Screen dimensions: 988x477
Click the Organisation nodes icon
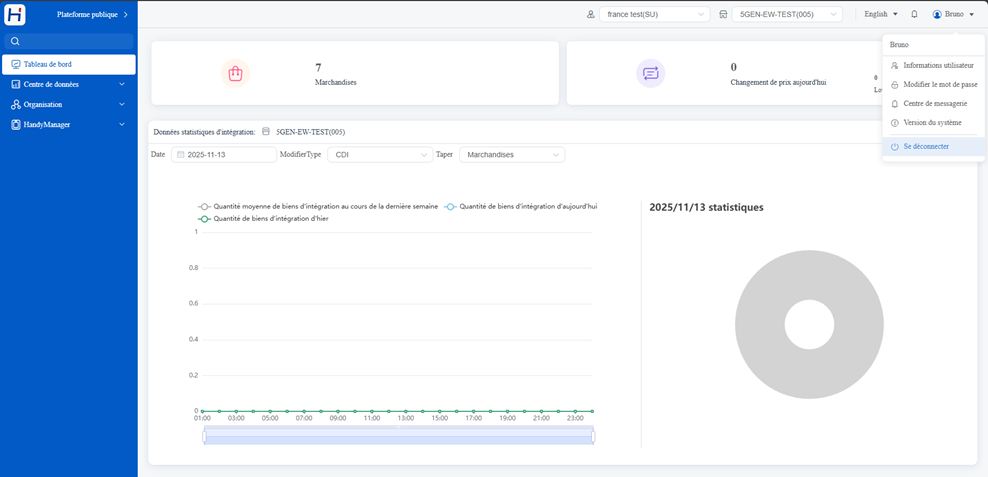[x=16, y=105]
